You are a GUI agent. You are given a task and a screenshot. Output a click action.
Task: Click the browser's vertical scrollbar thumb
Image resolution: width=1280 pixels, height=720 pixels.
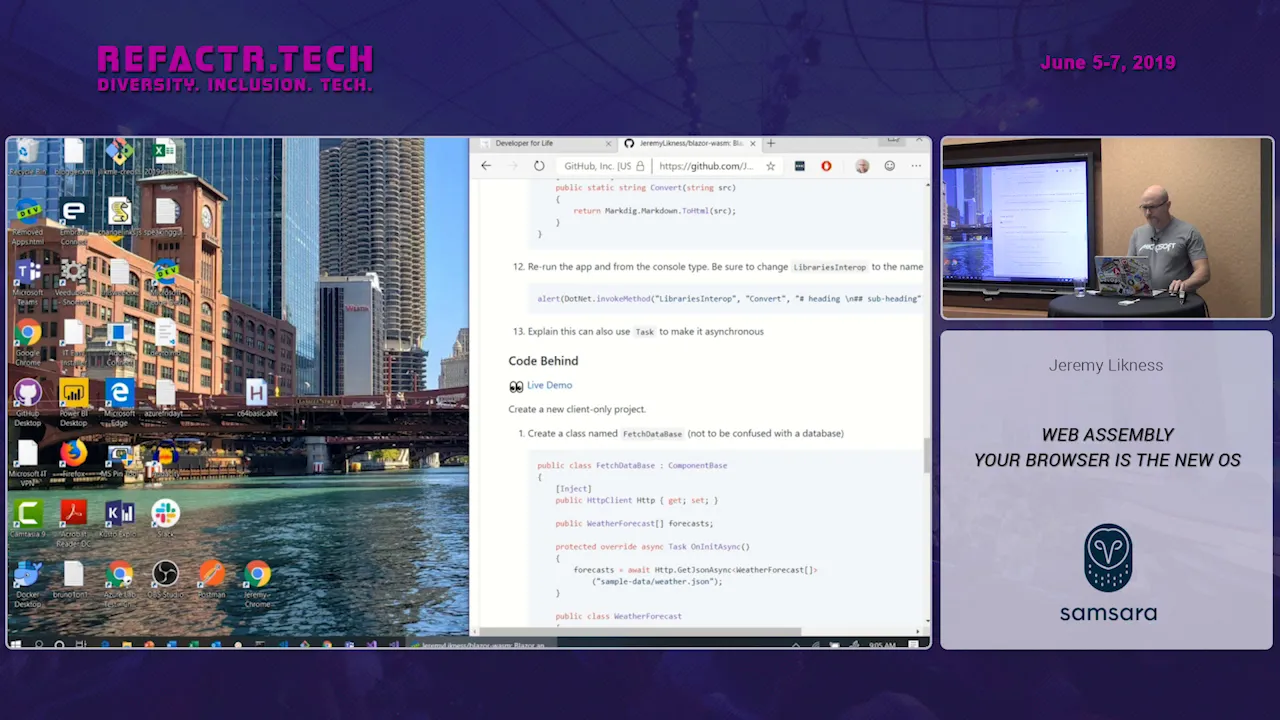(926, 455)
